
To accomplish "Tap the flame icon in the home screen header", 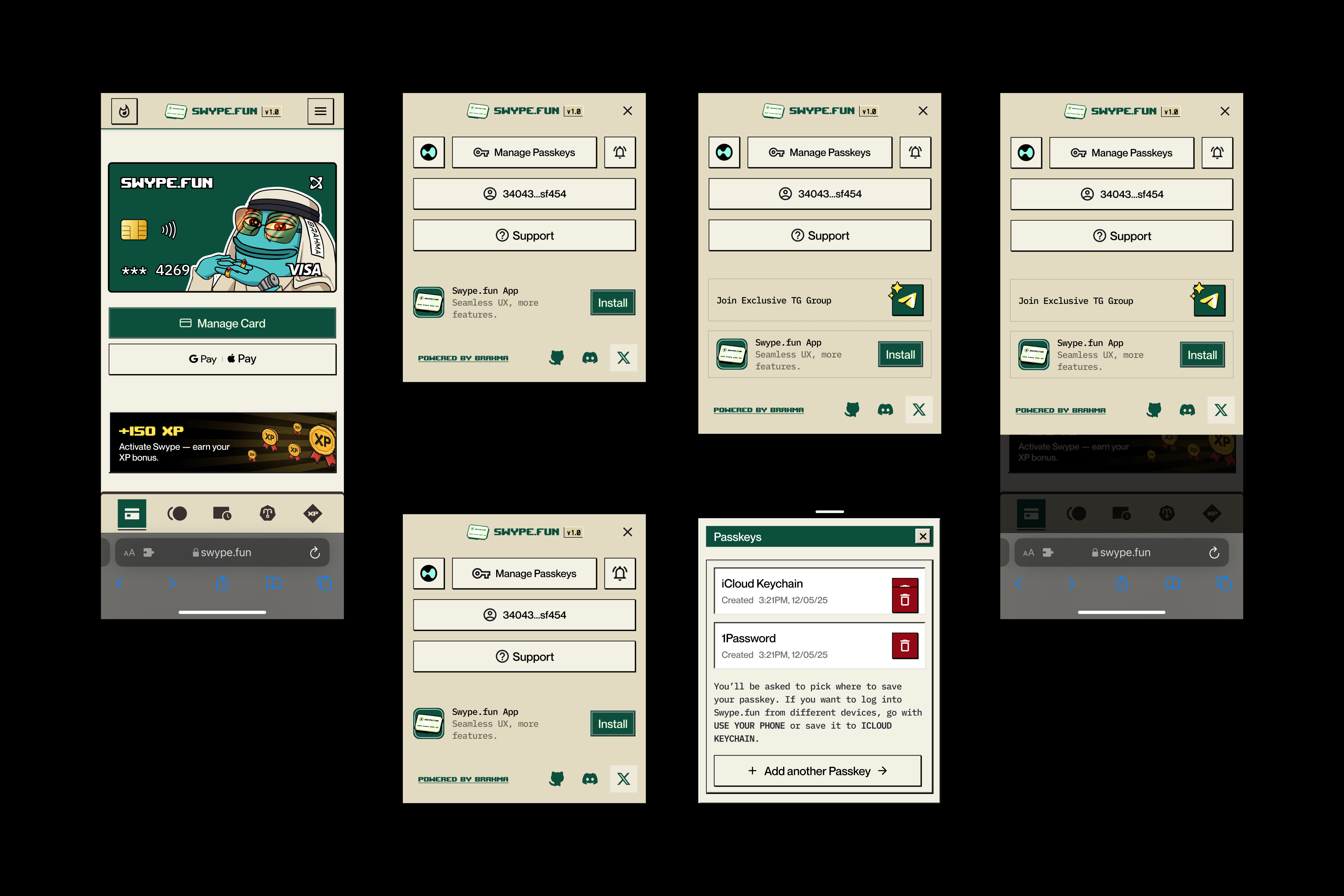I will click(x=124, y=111).
